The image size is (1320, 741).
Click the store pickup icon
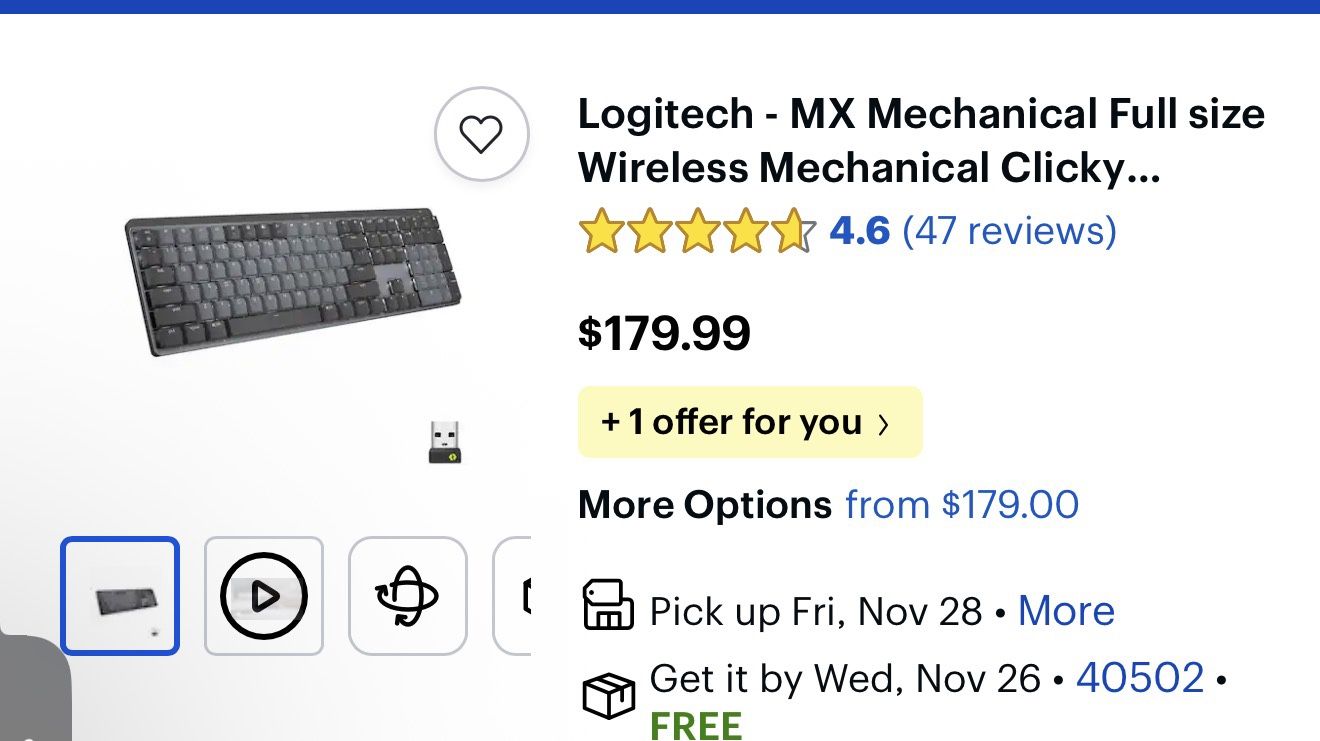coord(608,607)
